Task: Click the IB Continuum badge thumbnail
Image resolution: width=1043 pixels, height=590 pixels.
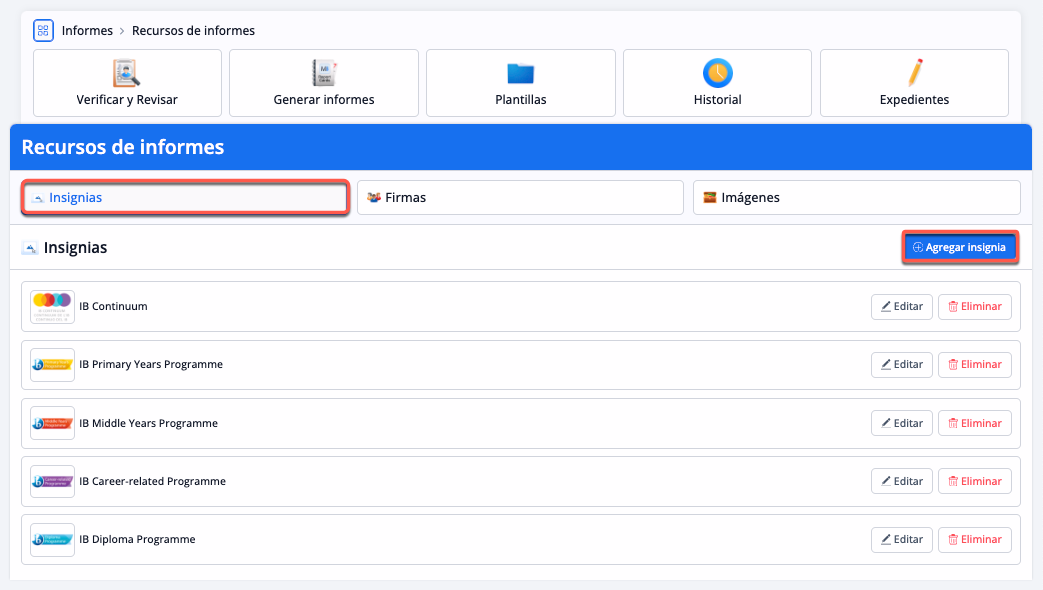Action: pyautogui.click(x=52, y=306)
